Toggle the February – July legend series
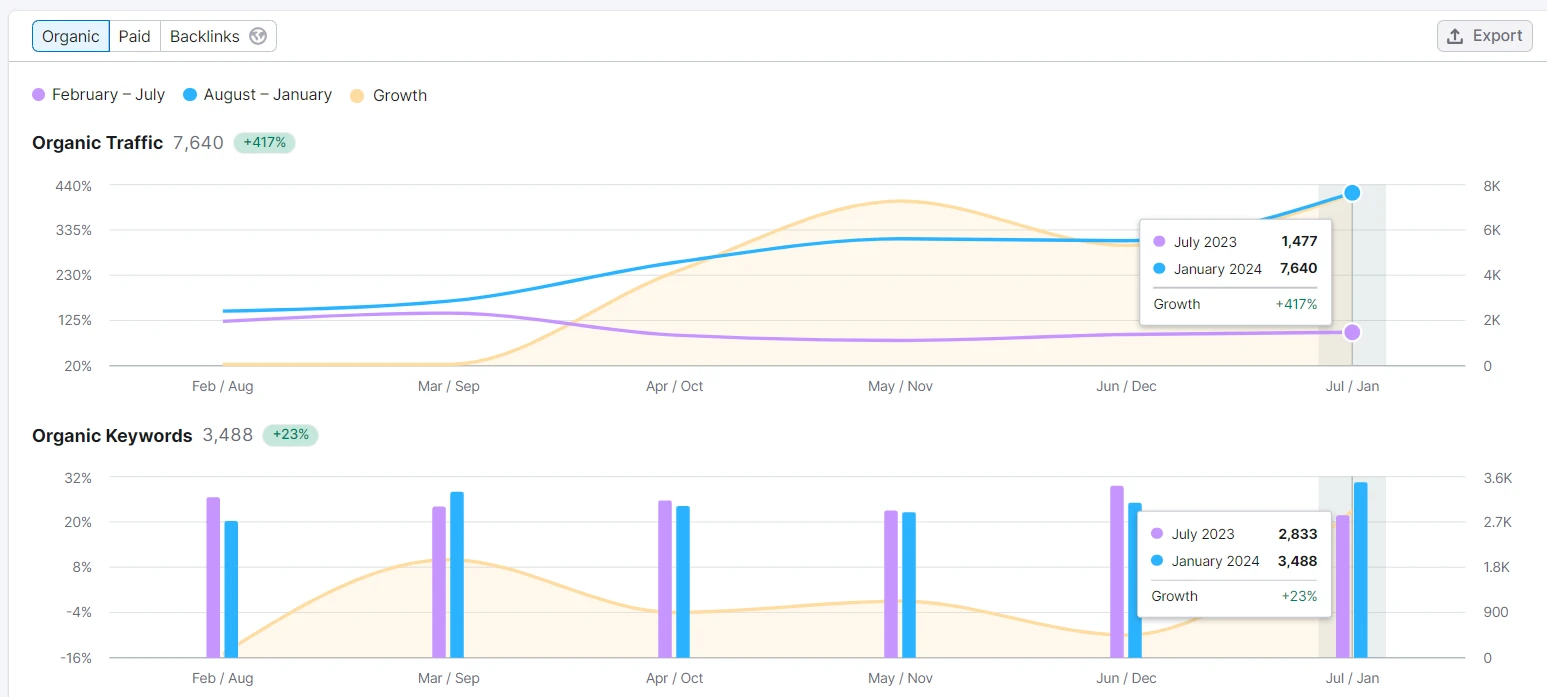1547x697 pixels. tap(99, 95)
